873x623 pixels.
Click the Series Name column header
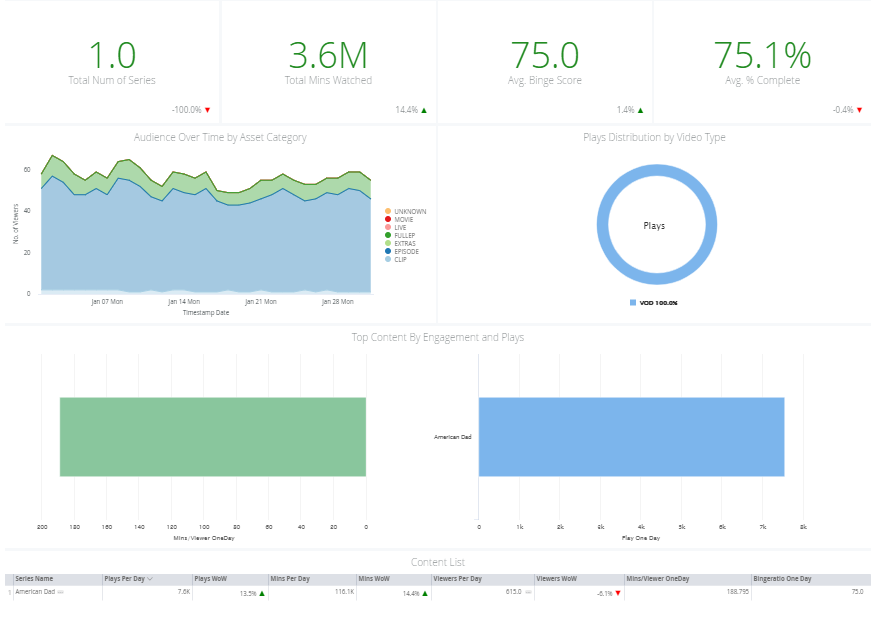(35, 579)
